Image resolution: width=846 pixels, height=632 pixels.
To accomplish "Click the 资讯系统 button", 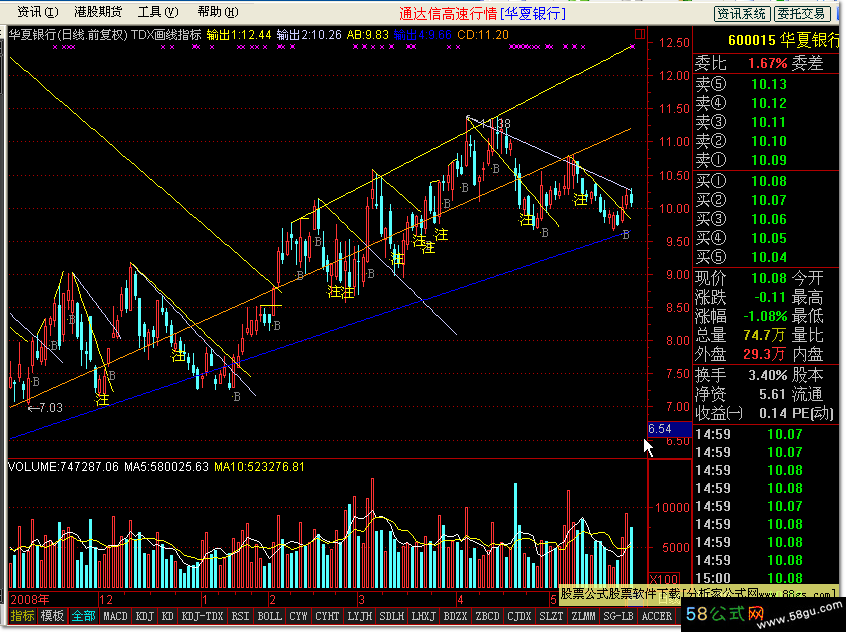I will (x=741, y=13).
